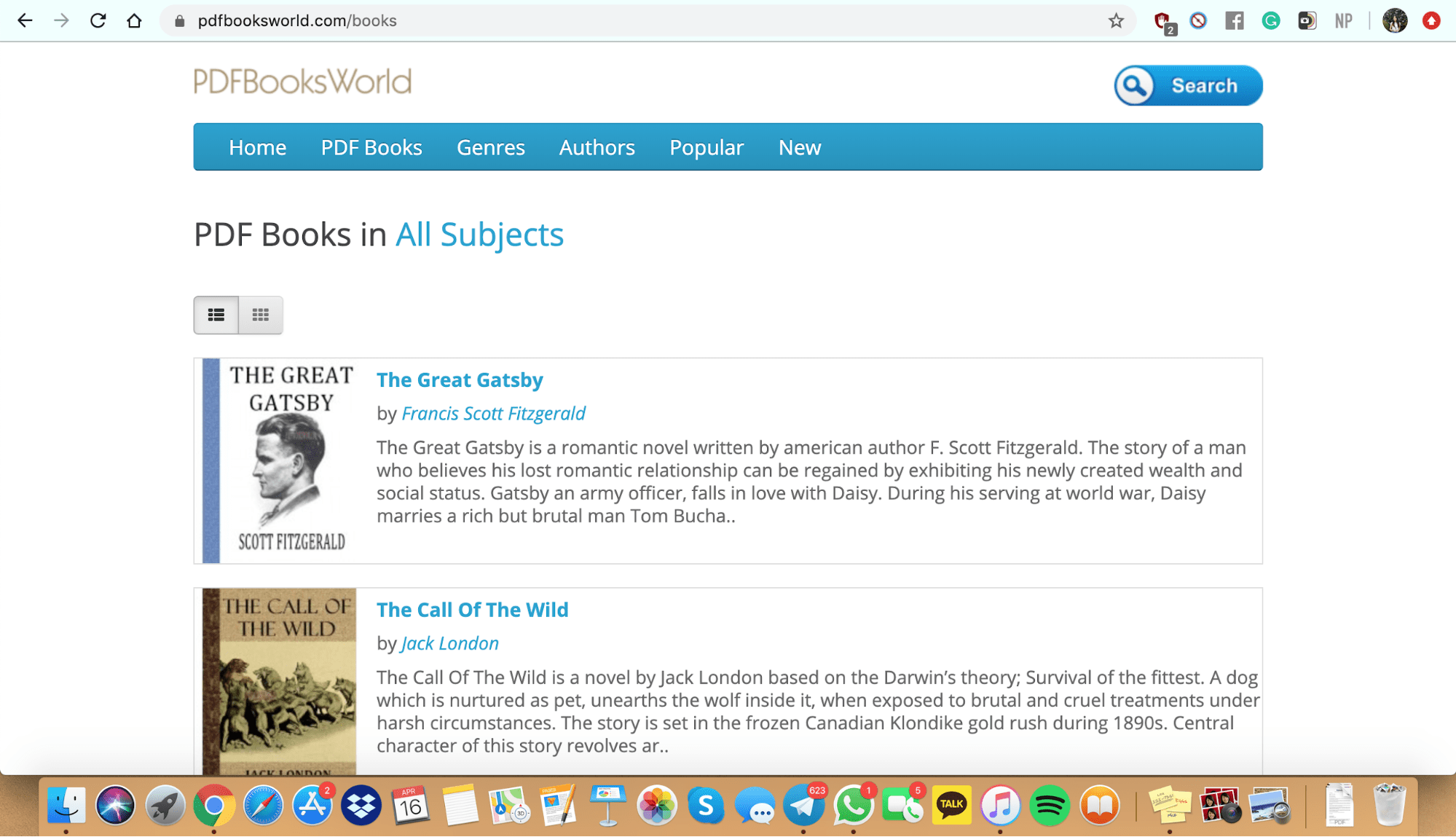Go to the Authors page
This screenshot has height=837, width=1456.
coord(597,147)
